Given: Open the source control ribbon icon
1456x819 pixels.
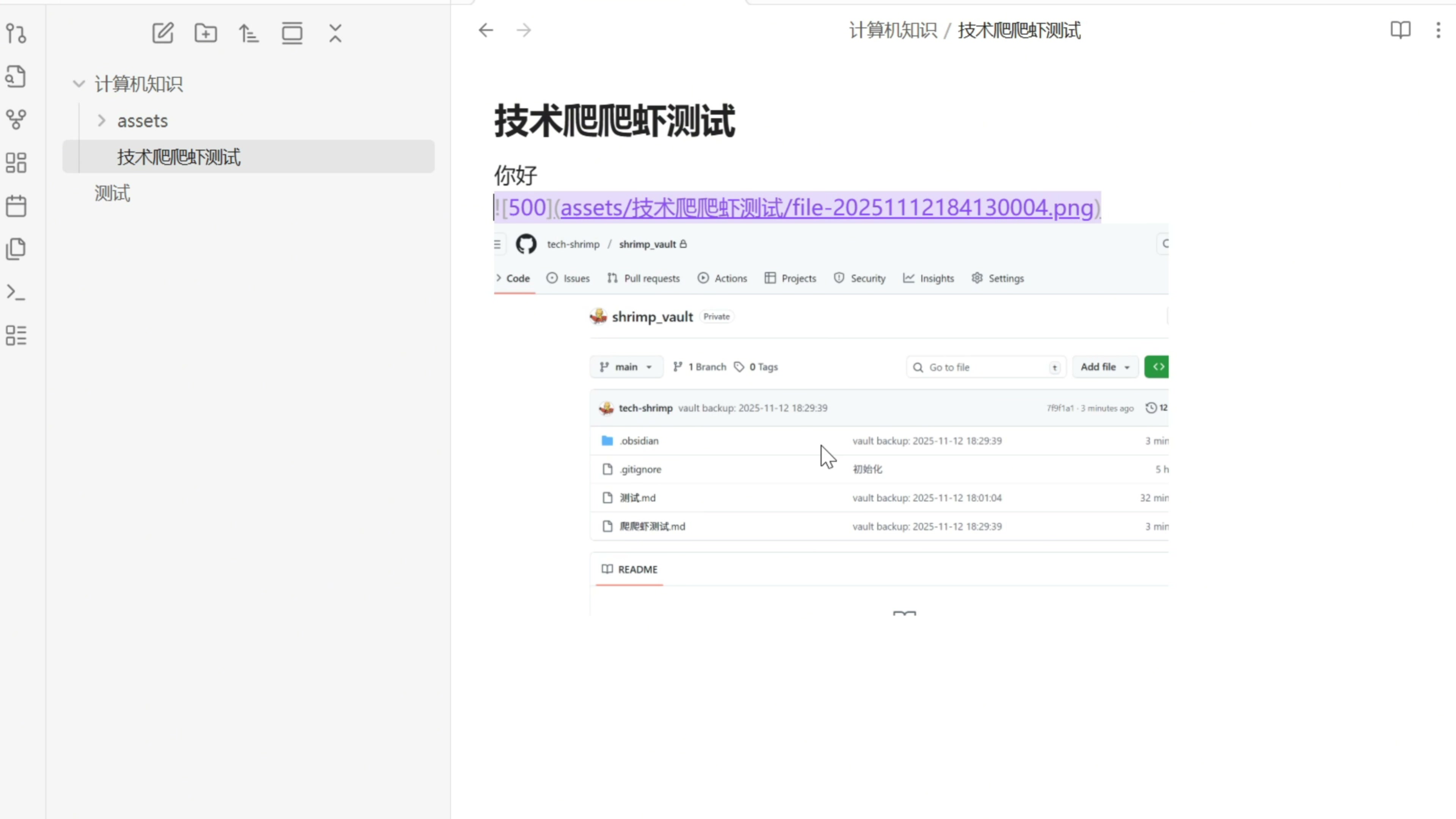Looking at the screenshot, I should 16,33.
